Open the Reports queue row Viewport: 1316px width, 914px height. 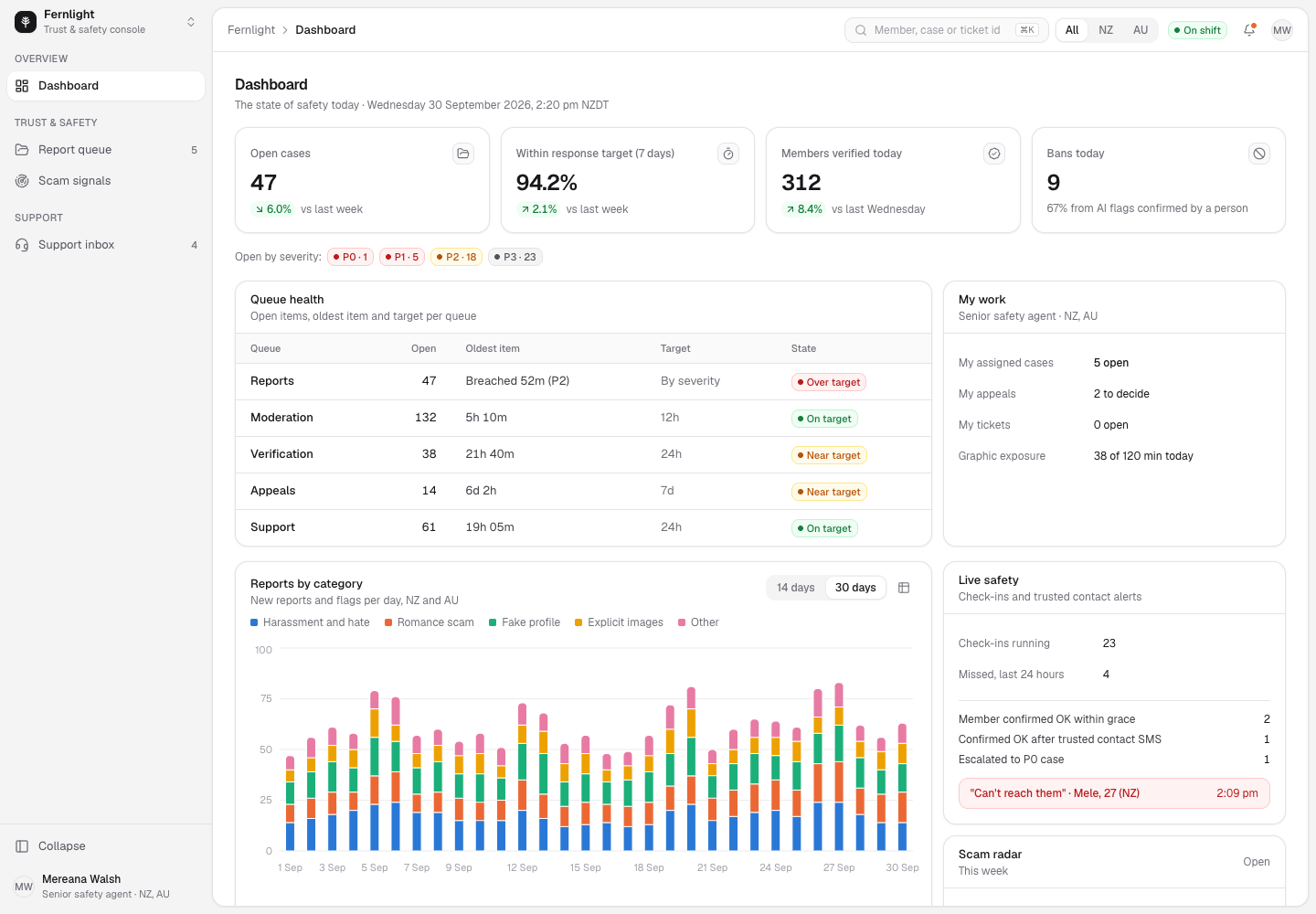(x=583, y=381)
